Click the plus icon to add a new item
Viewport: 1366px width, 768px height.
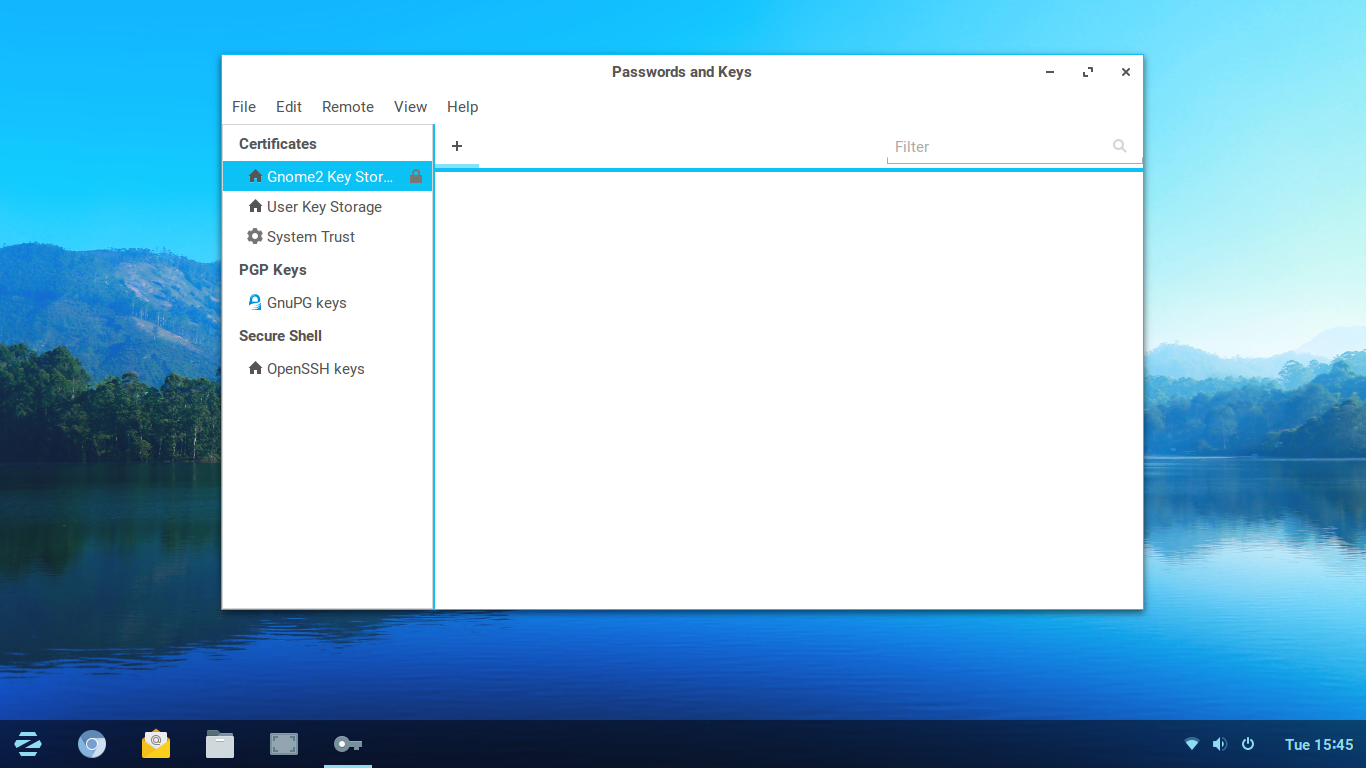tap(457, 146)
